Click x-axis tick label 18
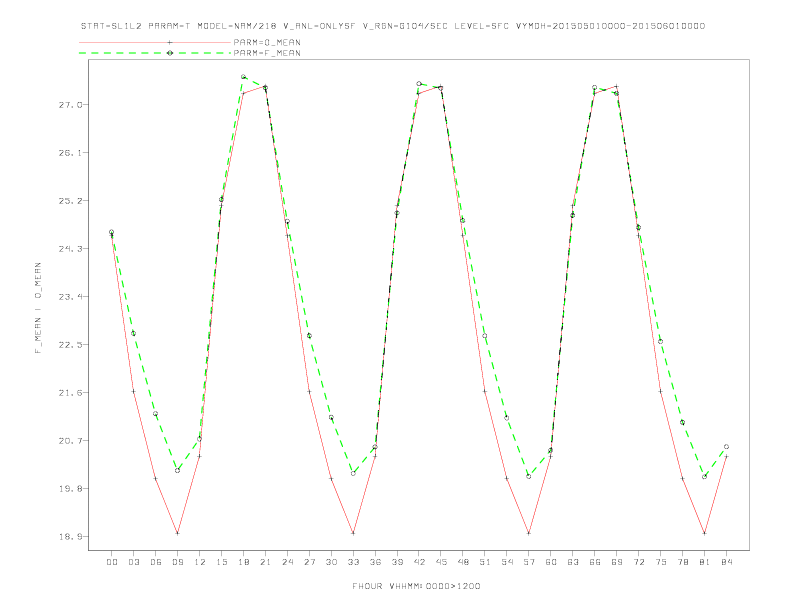The width and height of the screenshot is (792, 612). pos(243,562)
